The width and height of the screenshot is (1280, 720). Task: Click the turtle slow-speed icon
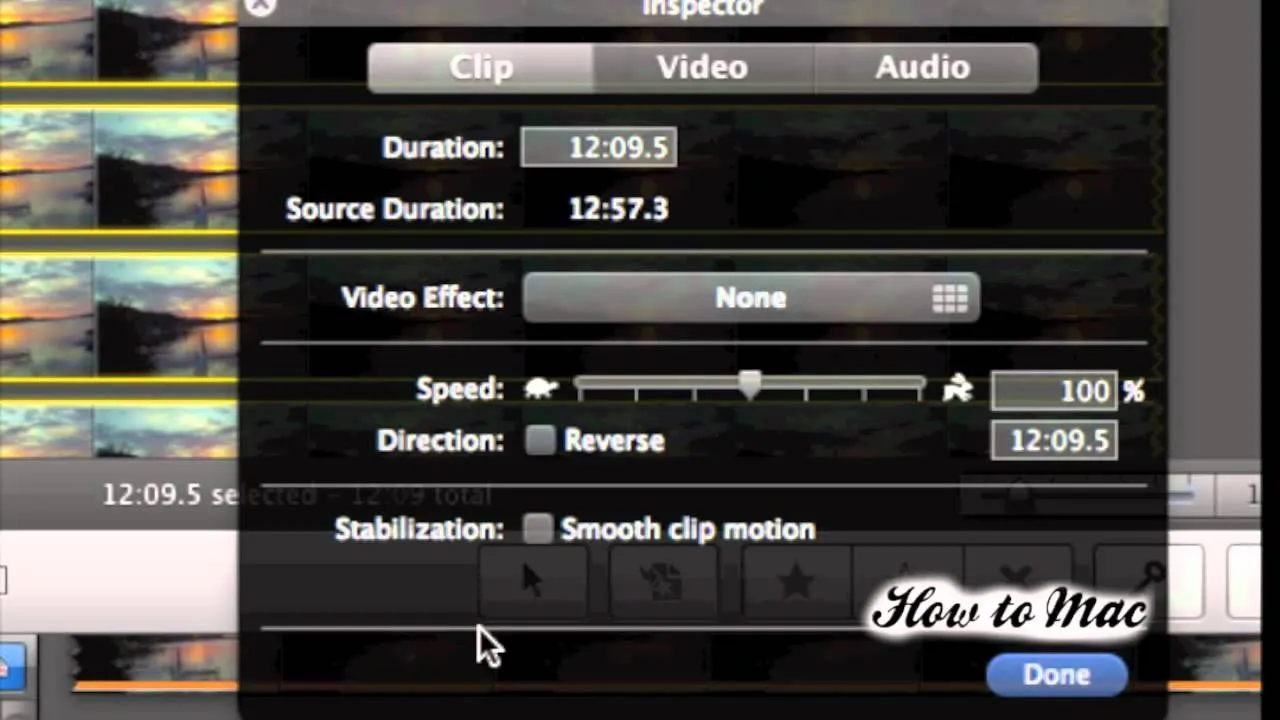(541, 389)
